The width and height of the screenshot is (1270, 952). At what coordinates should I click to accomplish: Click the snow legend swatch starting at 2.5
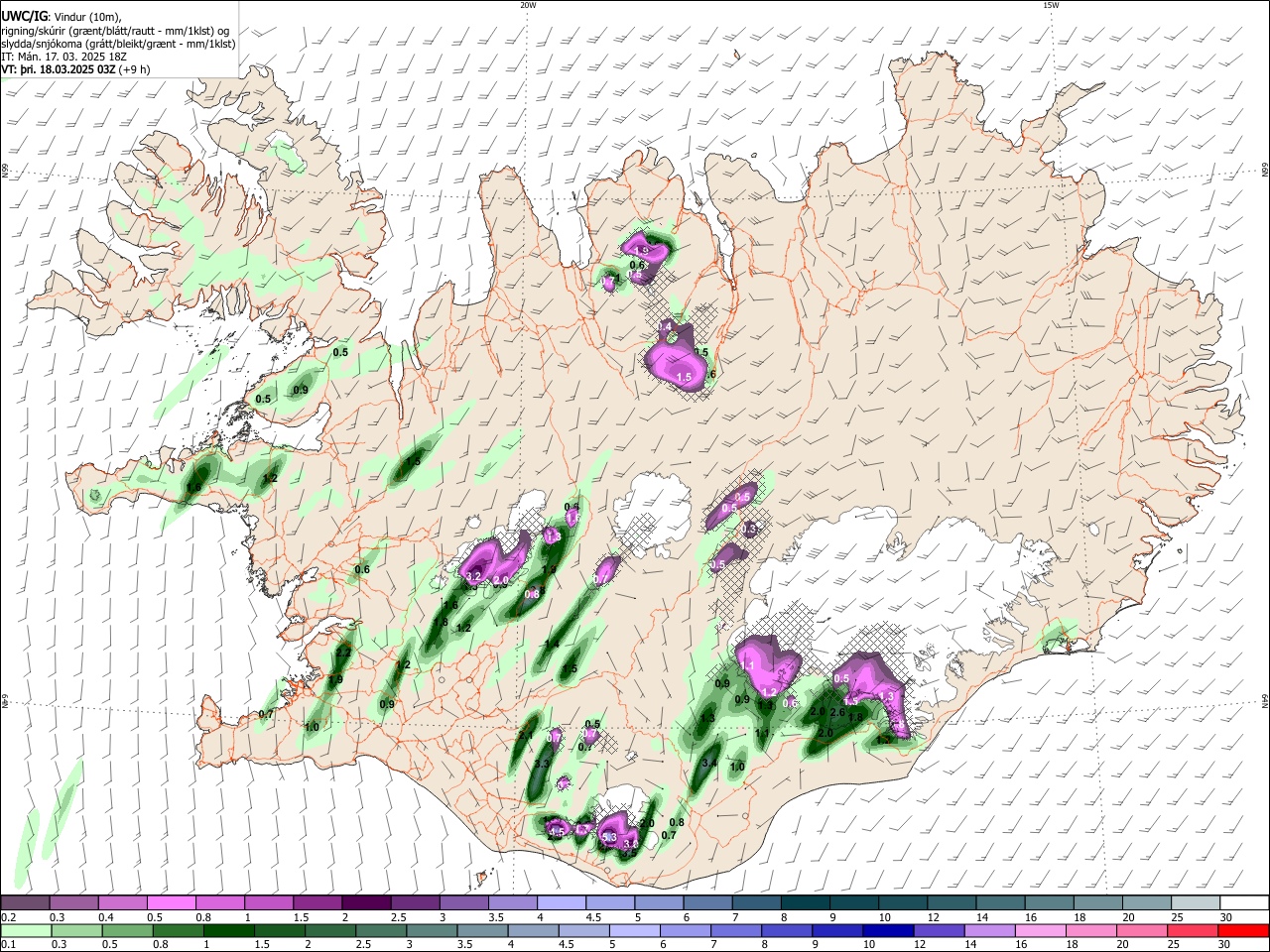pos(415,902)
